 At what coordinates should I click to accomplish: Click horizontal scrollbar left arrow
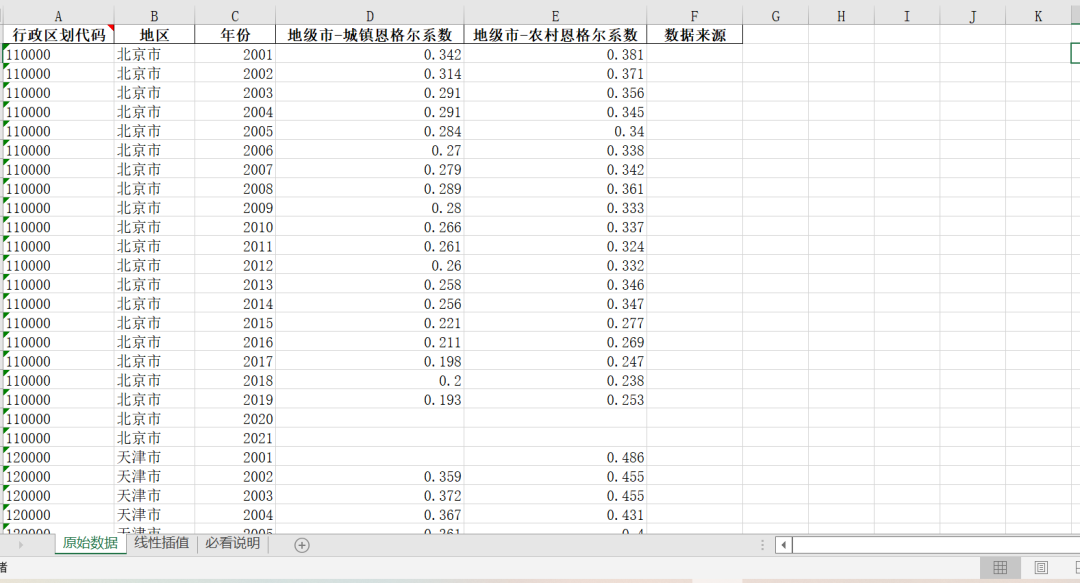click(783, 545)
